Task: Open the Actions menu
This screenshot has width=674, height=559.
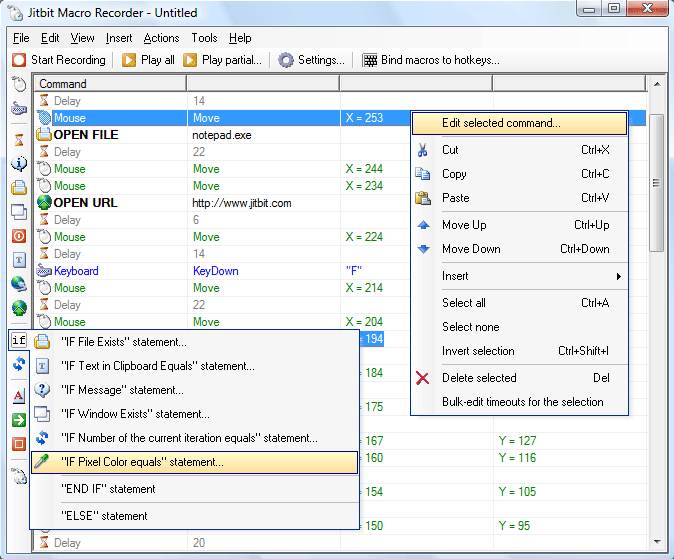Action: point(161,38)
